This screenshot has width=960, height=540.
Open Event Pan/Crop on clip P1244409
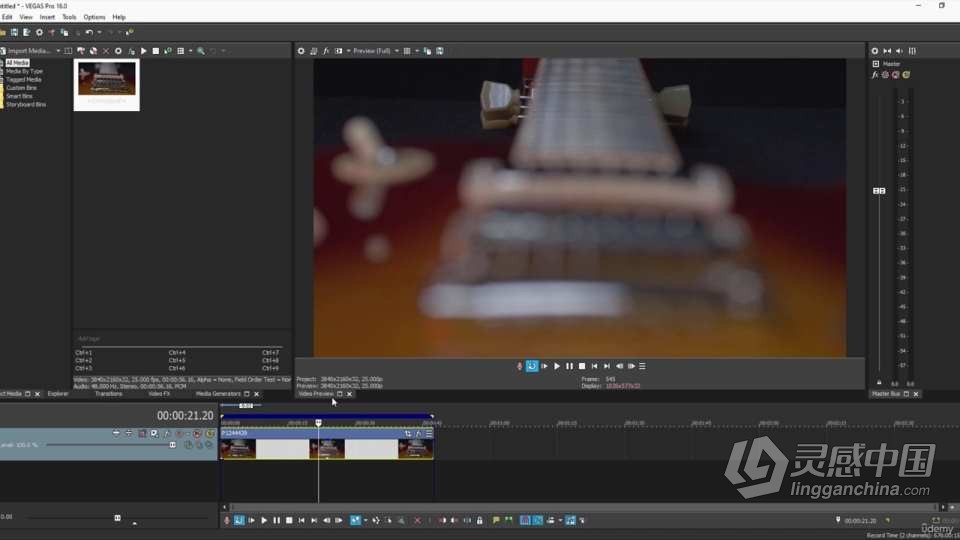point(407,433)
